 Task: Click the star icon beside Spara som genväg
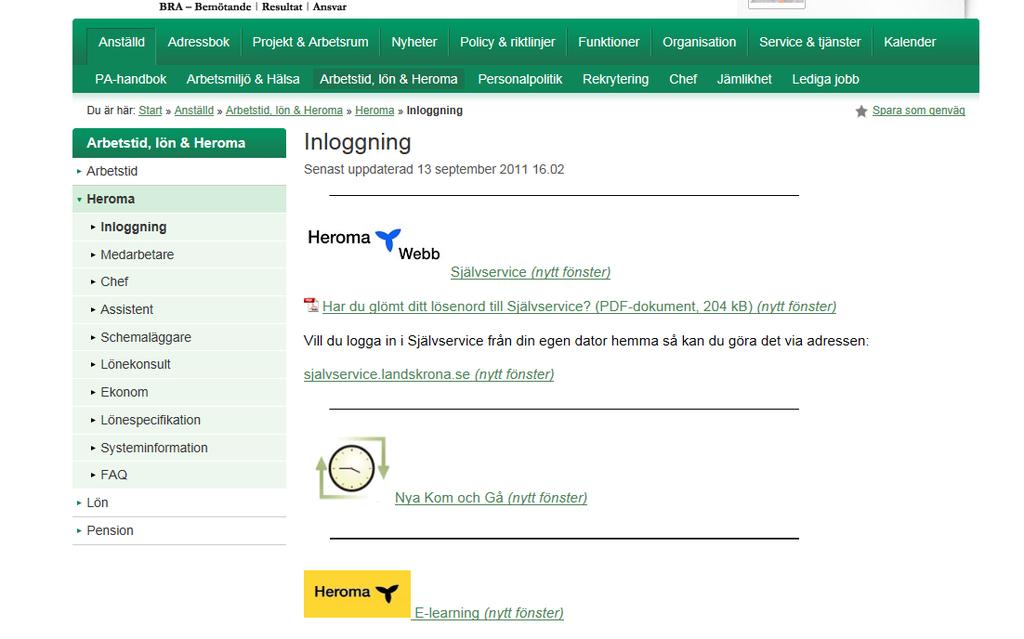point(861,111)
